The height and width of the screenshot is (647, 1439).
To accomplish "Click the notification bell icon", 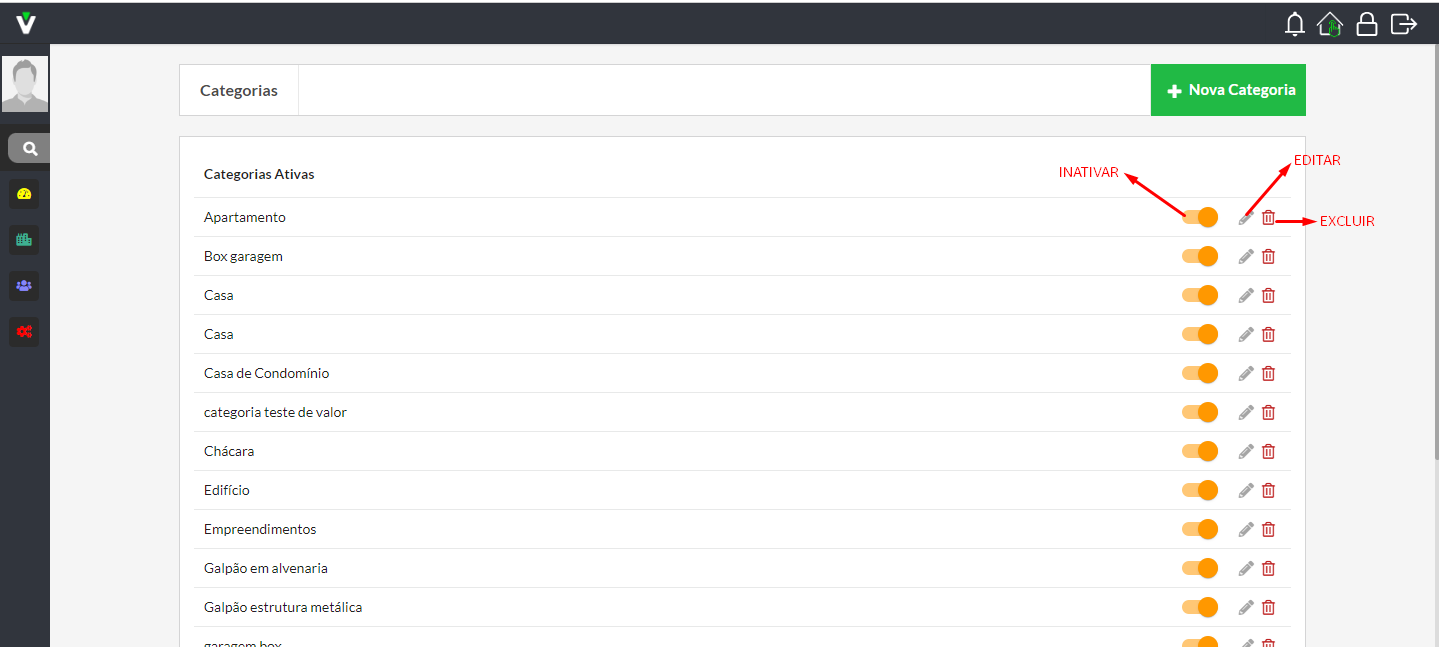I will (x=1295, y=24).
